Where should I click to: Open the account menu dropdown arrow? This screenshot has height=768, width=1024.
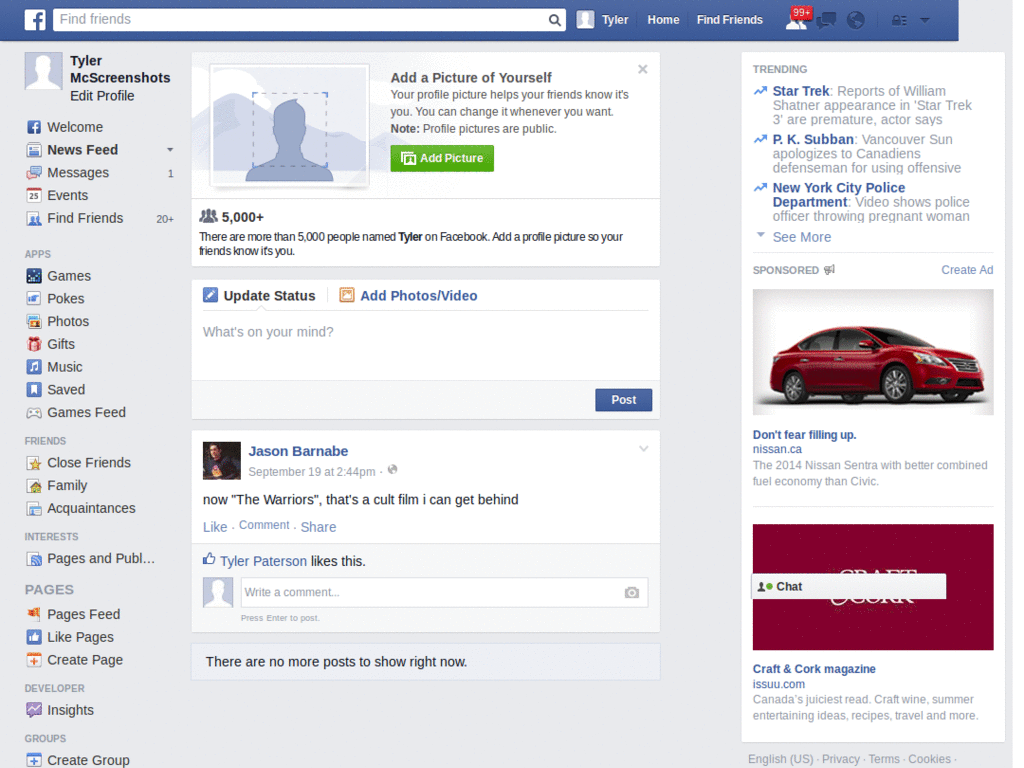925,20
